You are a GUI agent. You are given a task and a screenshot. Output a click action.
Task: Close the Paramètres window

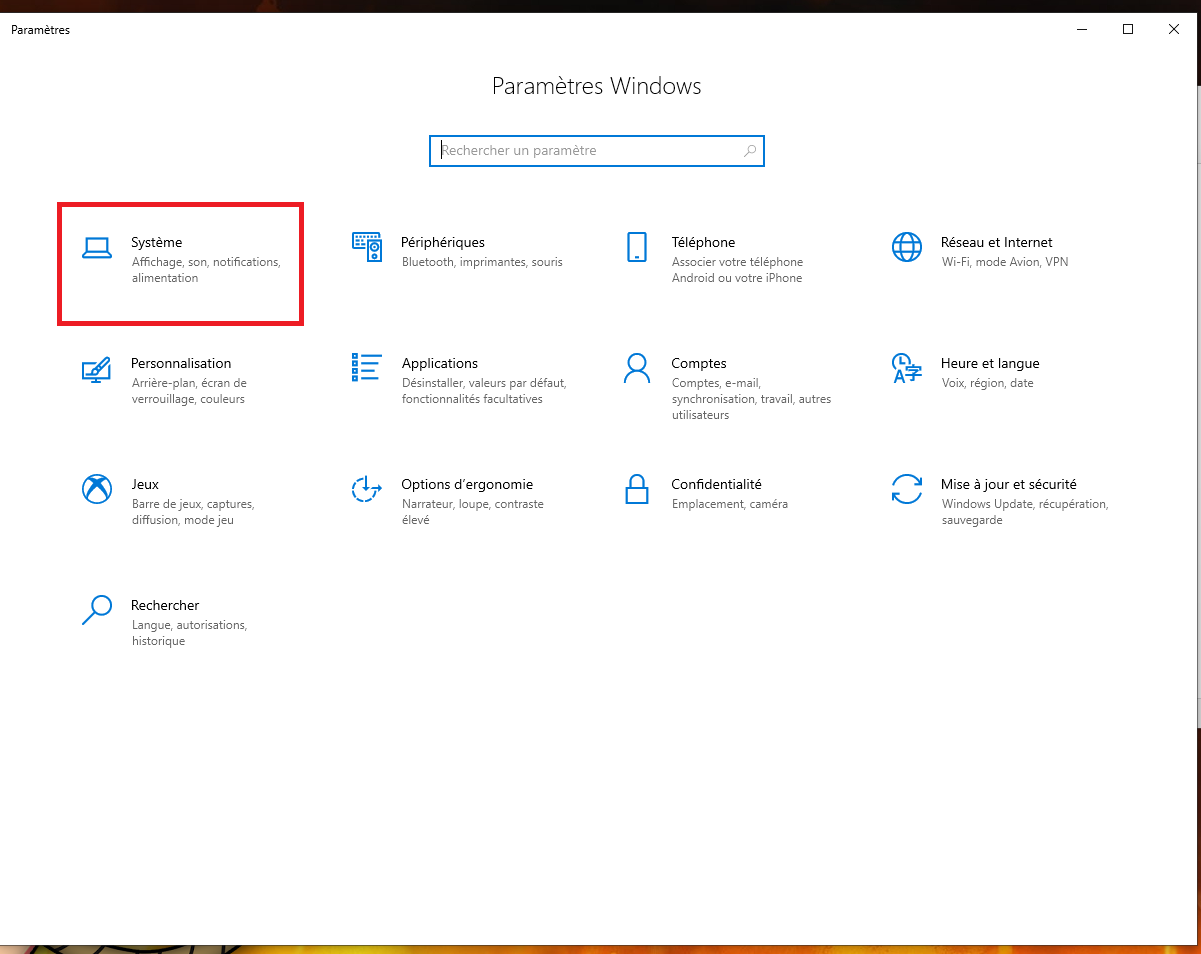1174,29
